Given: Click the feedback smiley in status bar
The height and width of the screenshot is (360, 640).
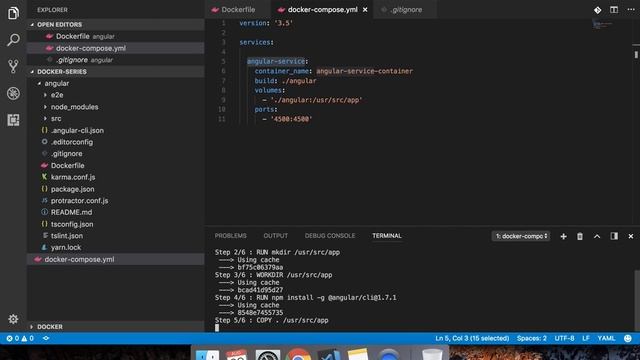Looking at the screenshot, I should coord(628,338).
